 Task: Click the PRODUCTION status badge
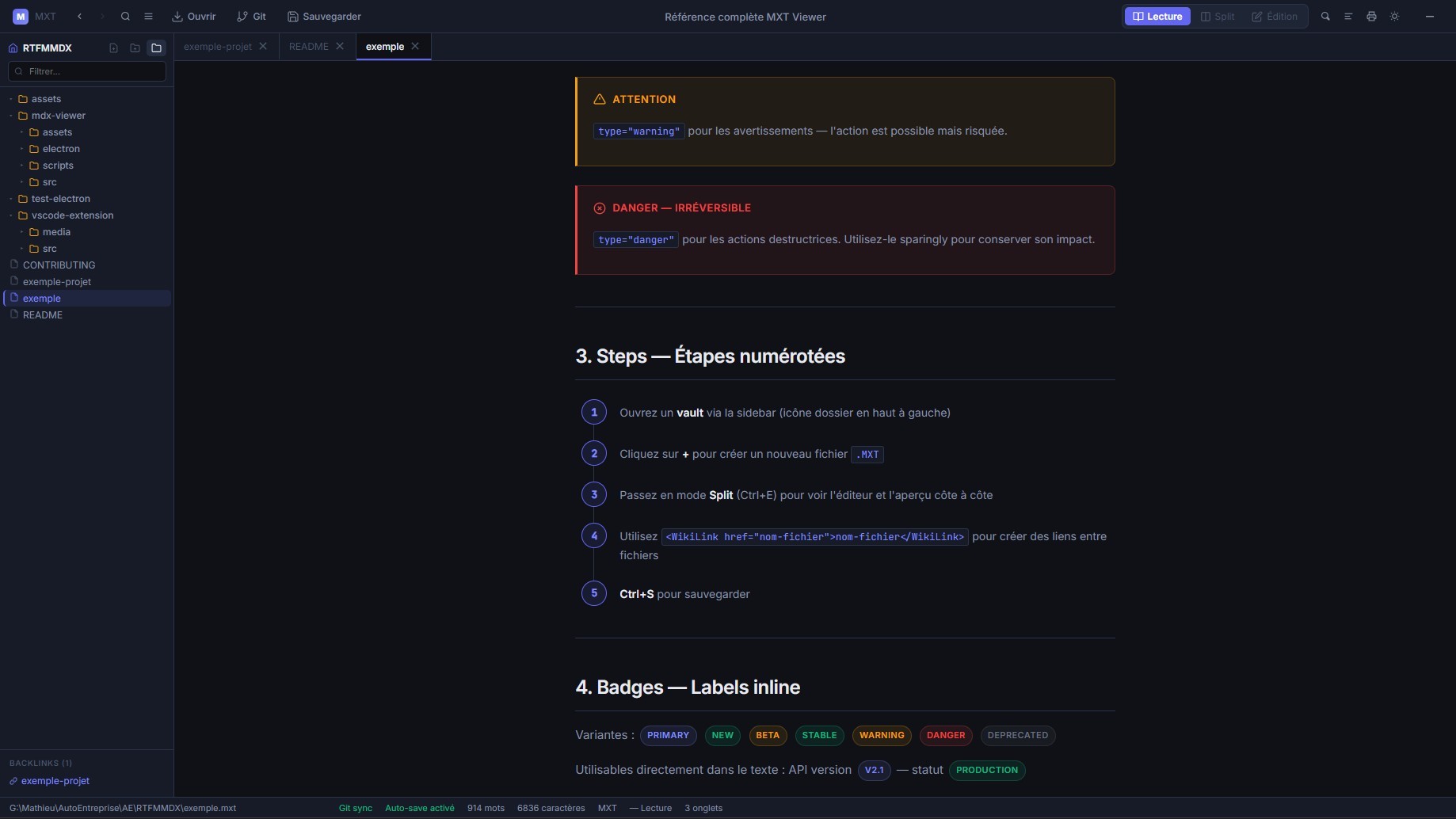click(987, 771)
